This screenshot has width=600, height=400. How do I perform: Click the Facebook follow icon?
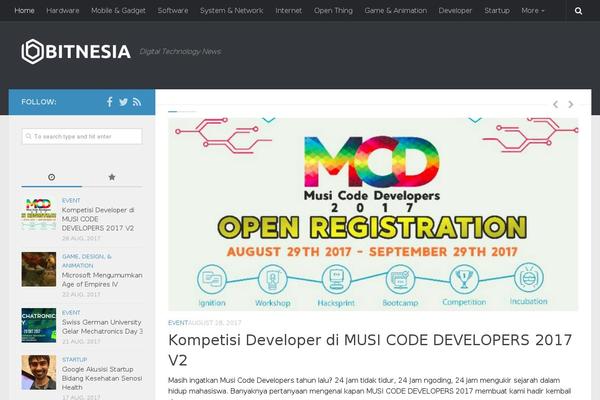[x=110, y=102]
